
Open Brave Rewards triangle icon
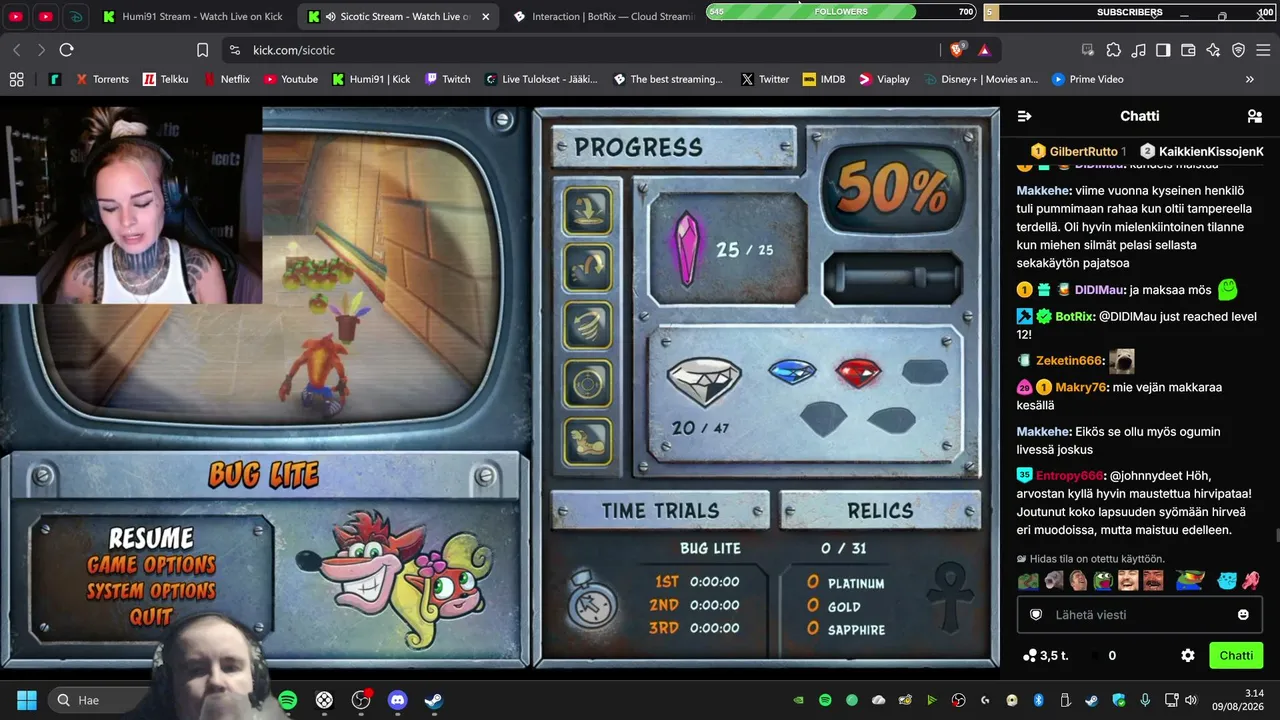point(984,50)
